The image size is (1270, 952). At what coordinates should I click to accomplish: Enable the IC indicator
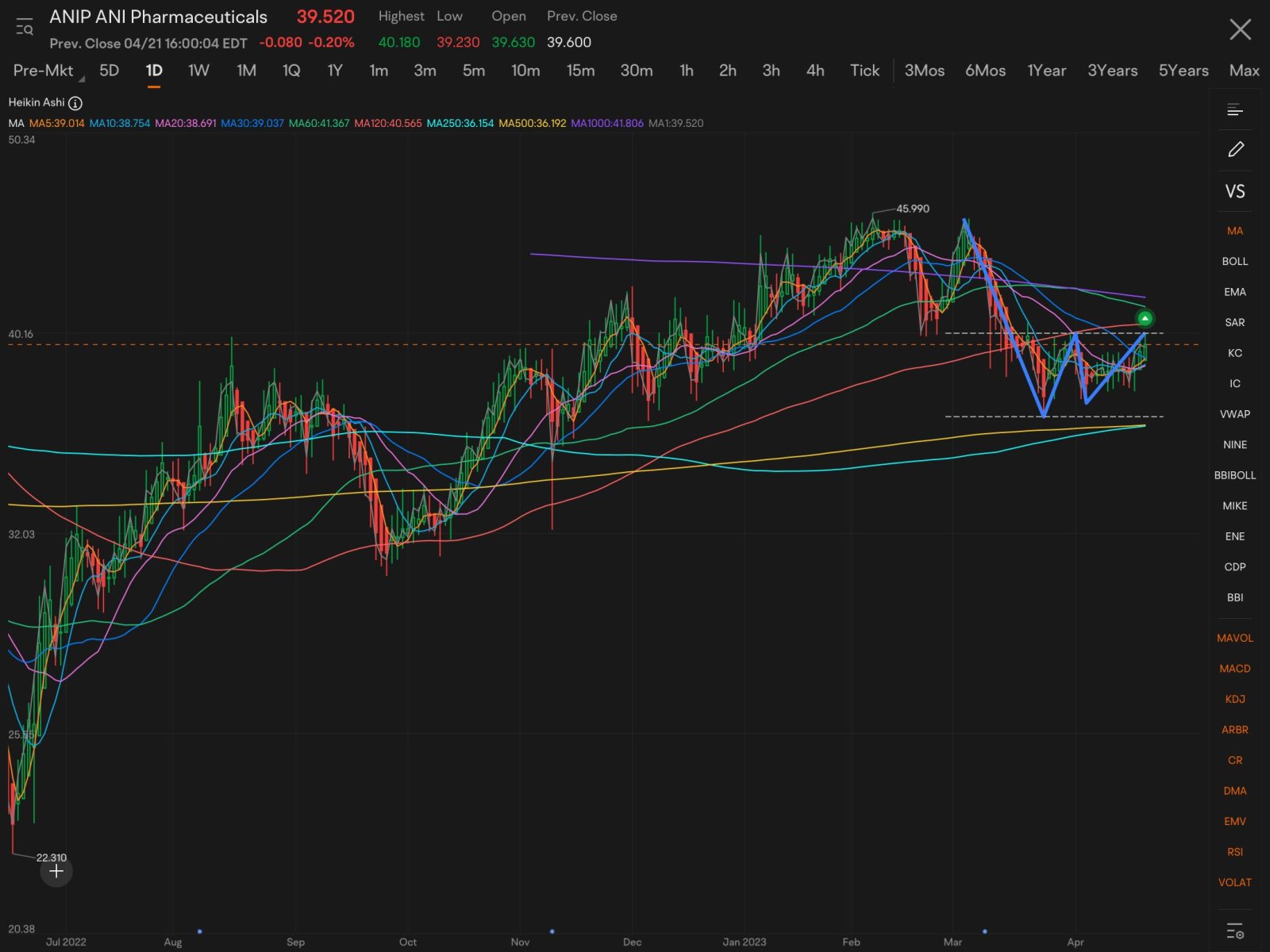[1235, 383]
